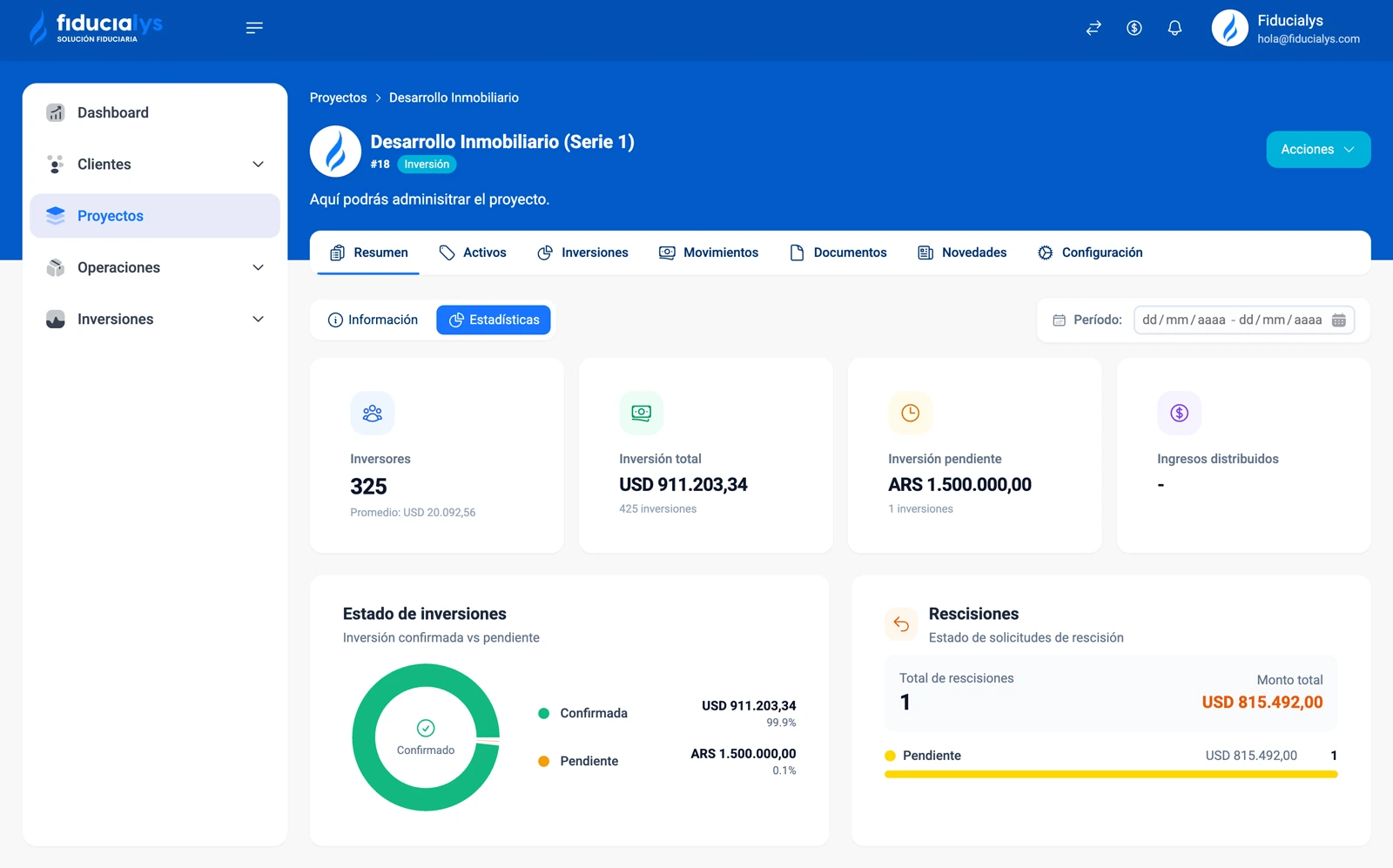
Task: Switch to the Estadísticas view
Action: (494, 320)
